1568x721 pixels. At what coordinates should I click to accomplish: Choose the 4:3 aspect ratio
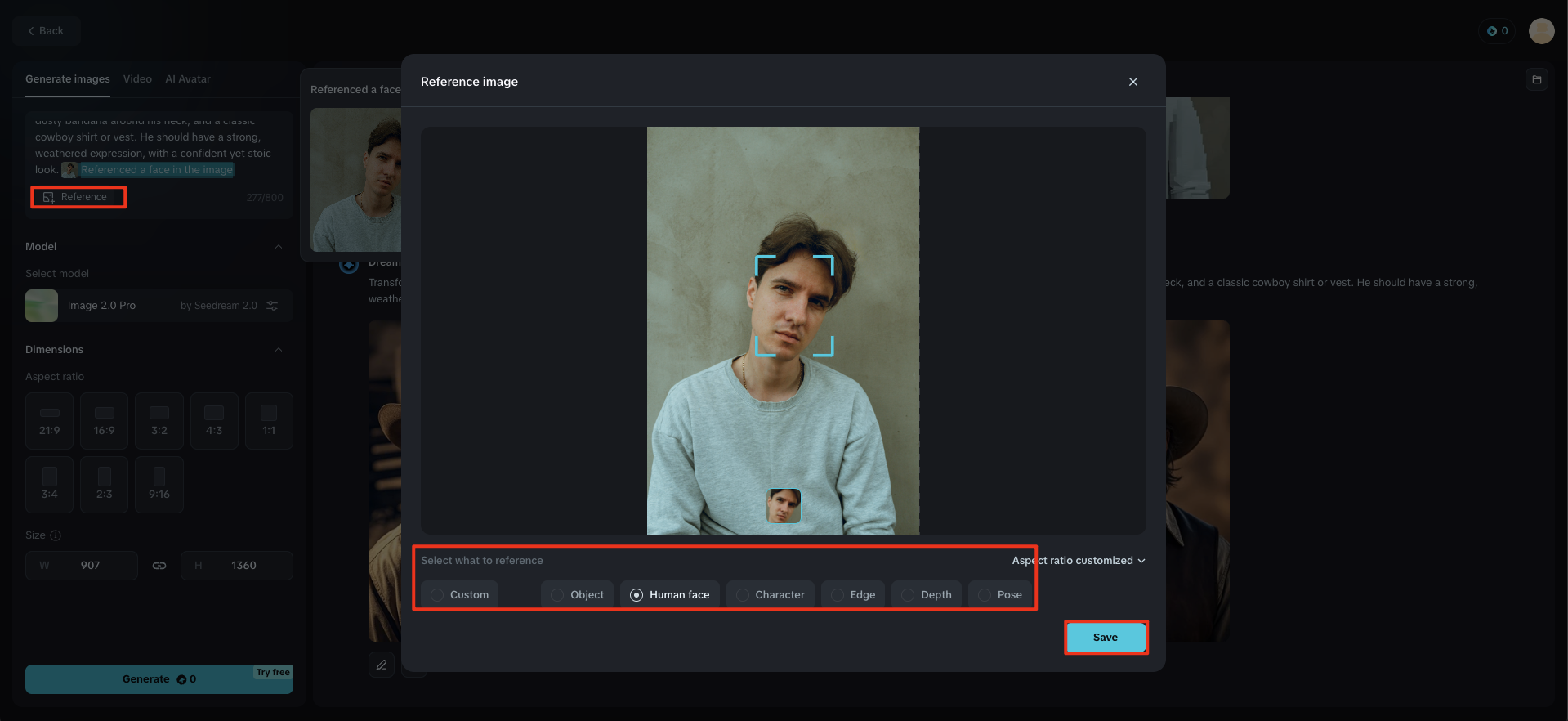click(x=214, y=421)
